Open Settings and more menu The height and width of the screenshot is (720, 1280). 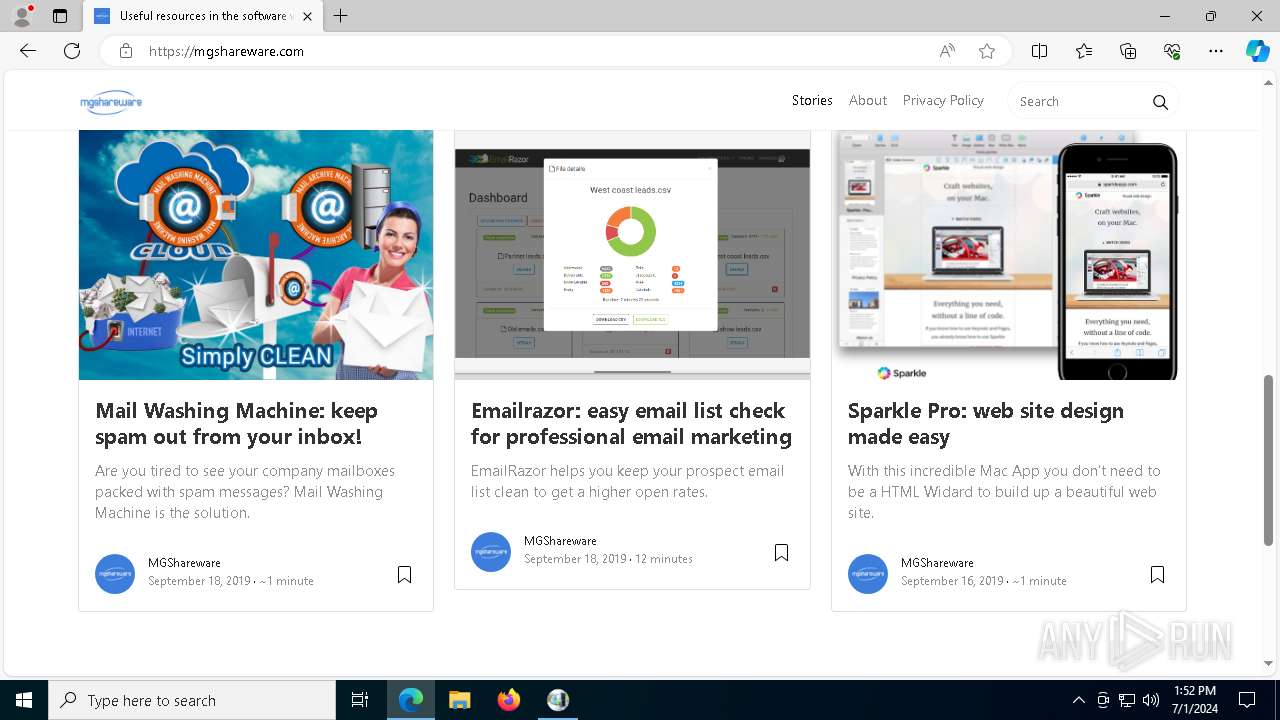1216,51
